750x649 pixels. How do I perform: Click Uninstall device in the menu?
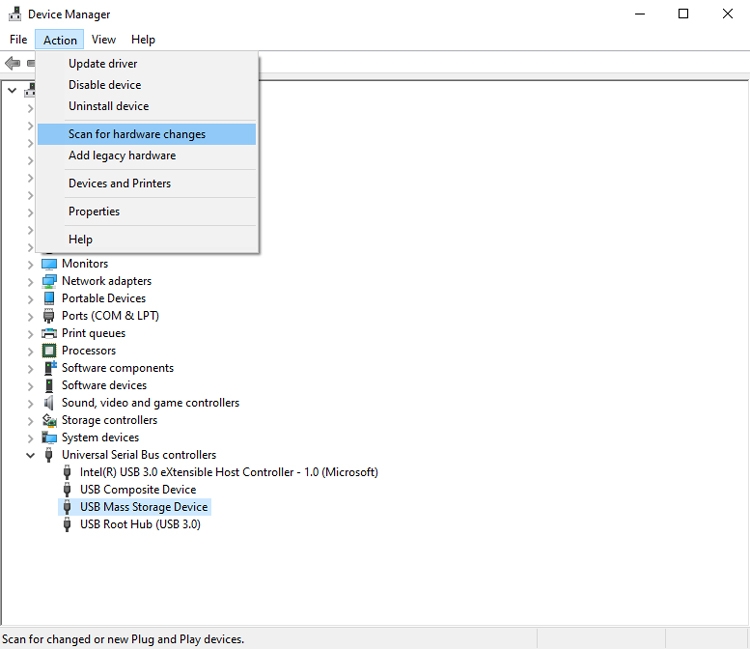pyautogui.click(x=147, y=106)
